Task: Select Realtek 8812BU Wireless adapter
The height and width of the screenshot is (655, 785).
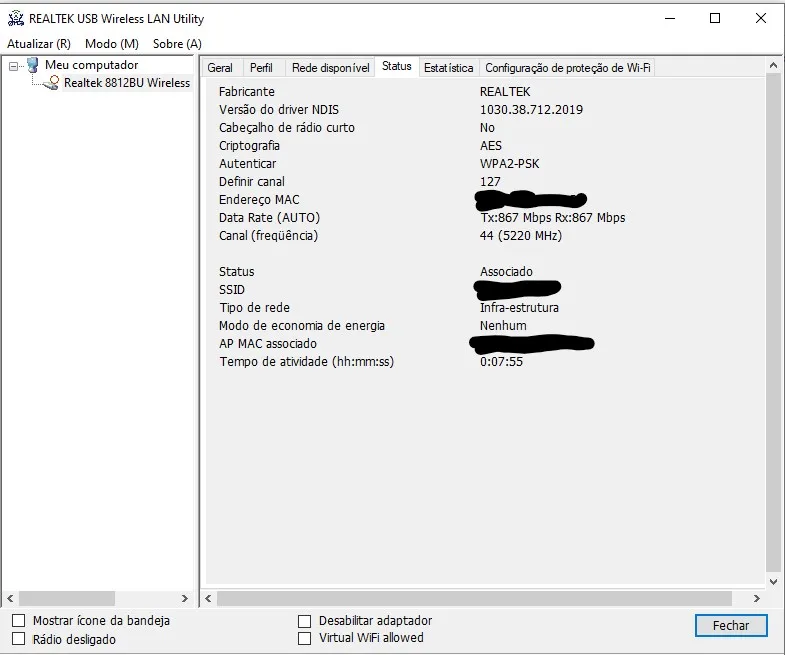Action: tap(127, 83)
